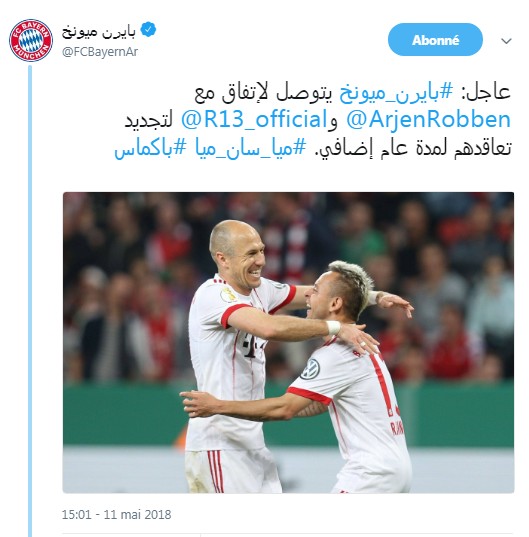
Task: Open the attached photo of celebrating players
Action: click(x=288, y=342)
